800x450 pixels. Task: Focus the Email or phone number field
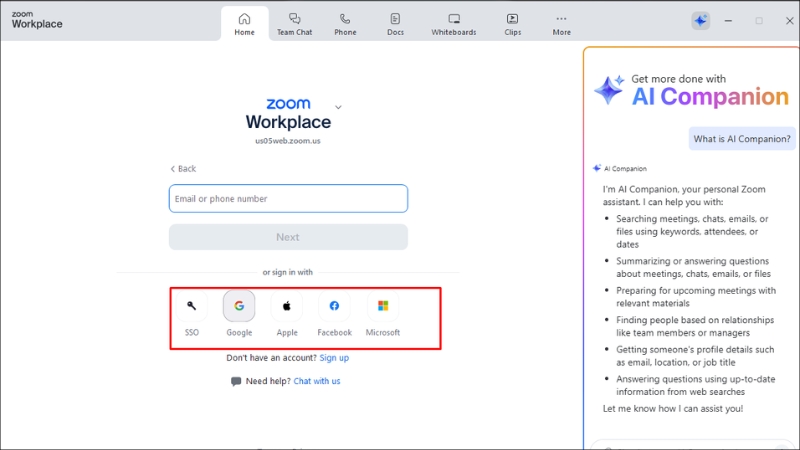pyautogui.click(x=288, y=198)
